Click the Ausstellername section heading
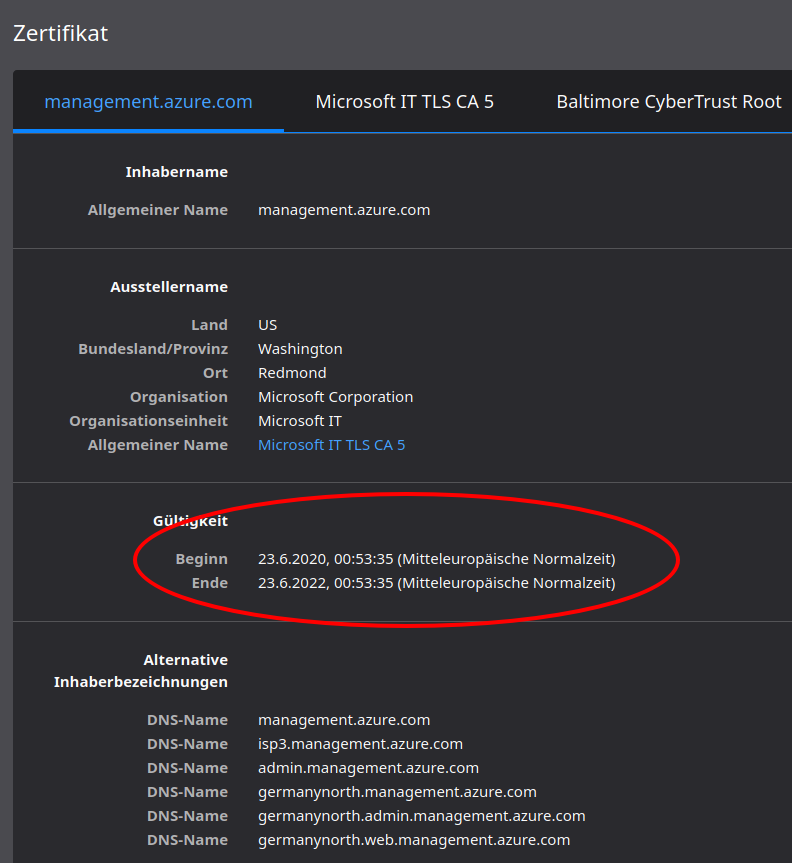The height and width of the screenshot is (863, 792). click(x=169, y=287)
